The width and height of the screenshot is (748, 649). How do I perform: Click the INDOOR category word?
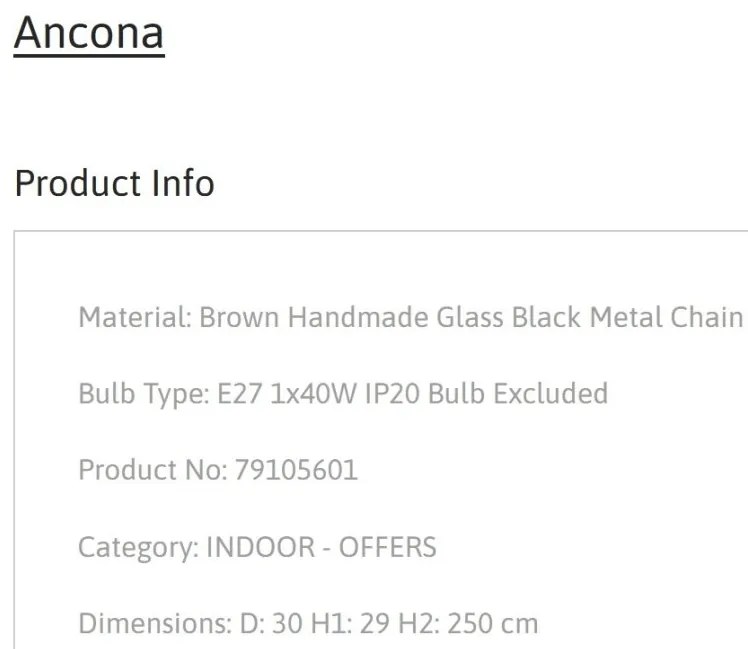pos(260,547)
